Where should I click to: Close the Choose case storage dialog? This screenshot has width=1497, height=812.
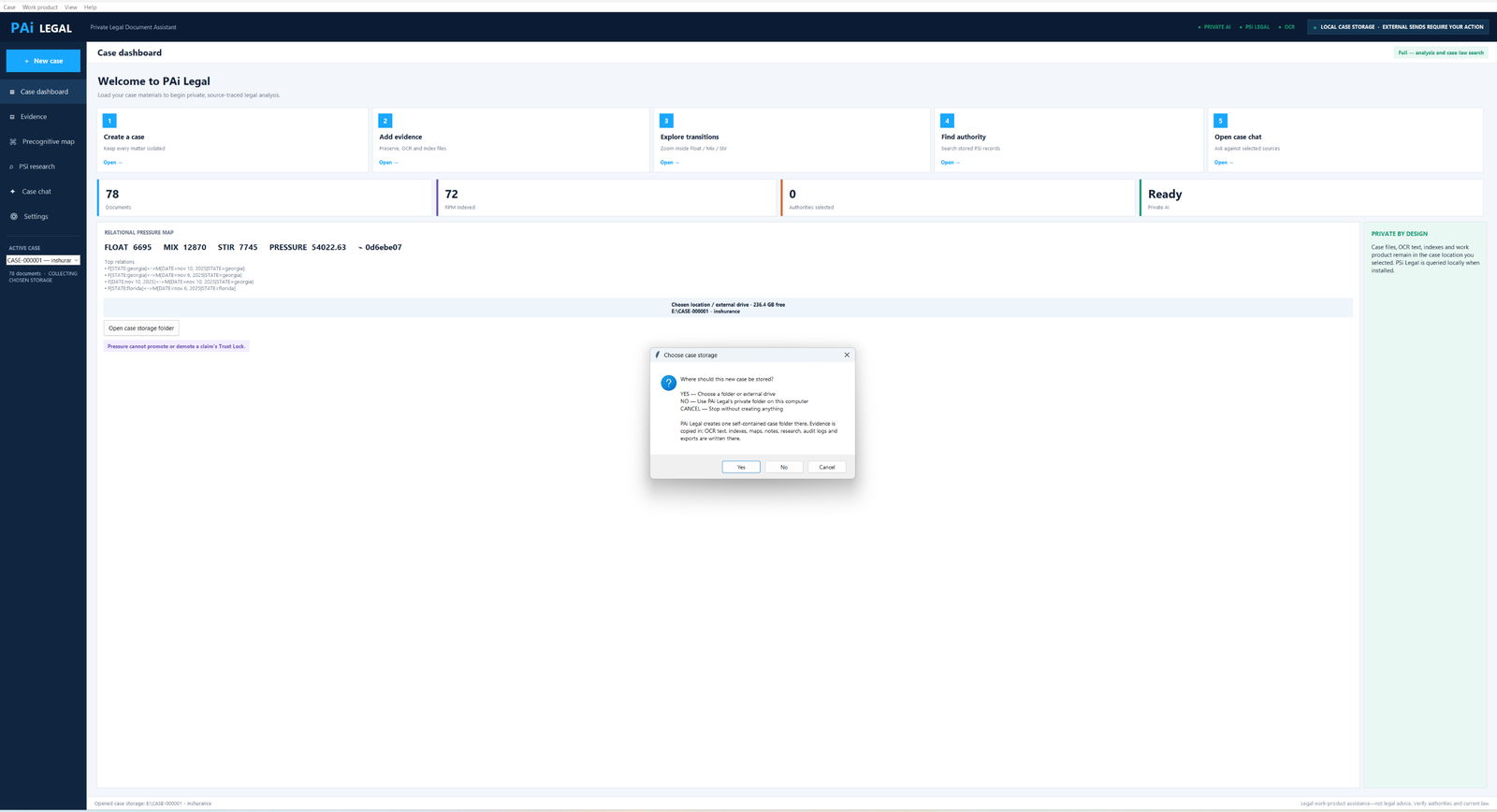coord(847,355)
